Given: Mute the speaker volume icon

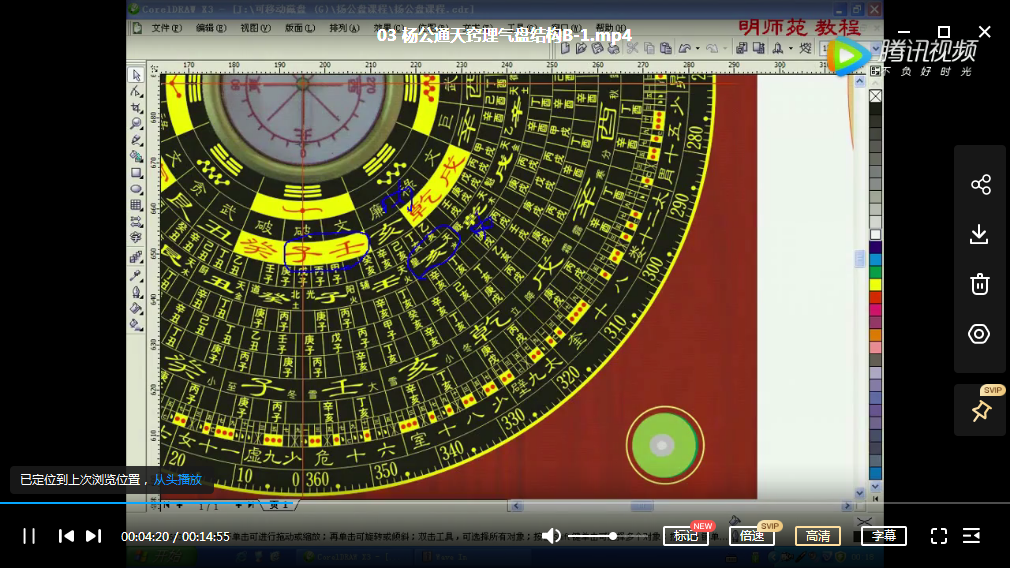Looking at the screenshot, I should (x=551, y=536).
